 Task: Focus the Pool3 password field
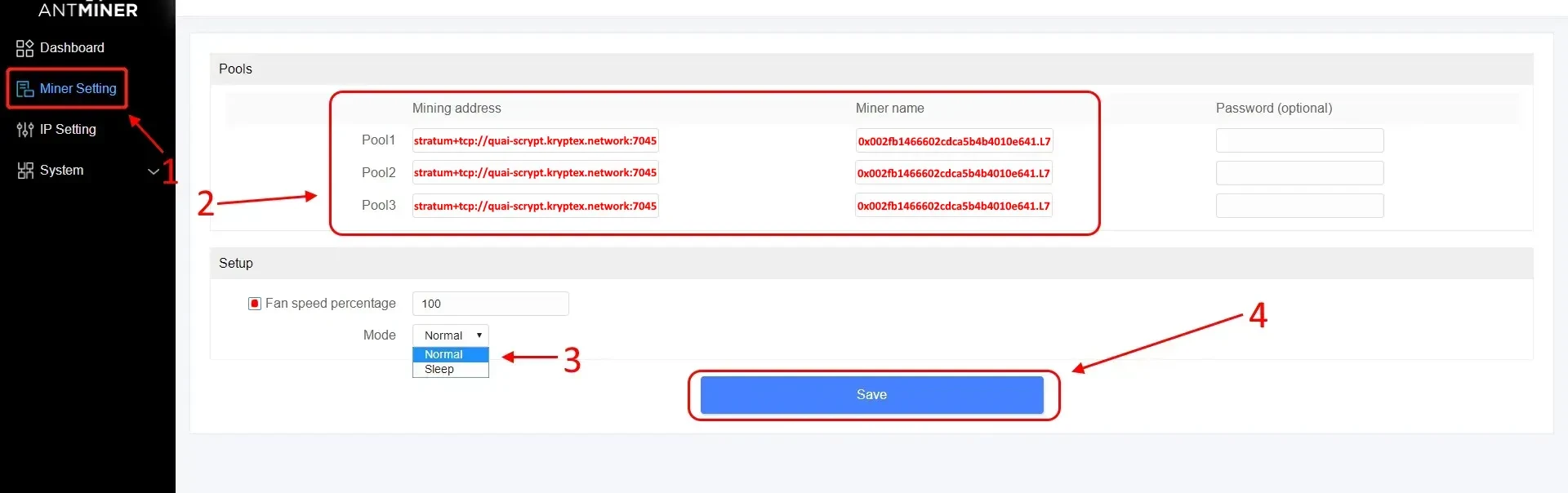point(1299,206)
